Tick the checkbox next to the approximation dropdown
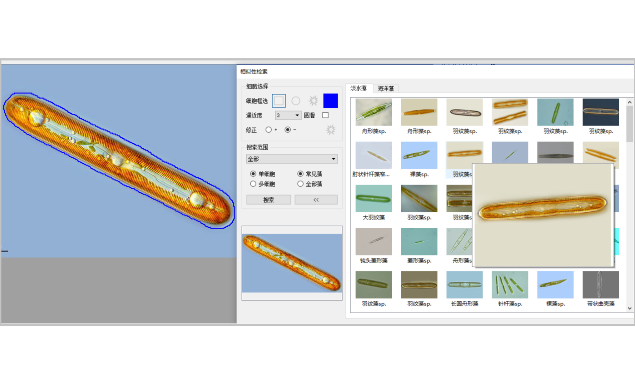This screenshot has height=387, width=635. coord(325,115)
